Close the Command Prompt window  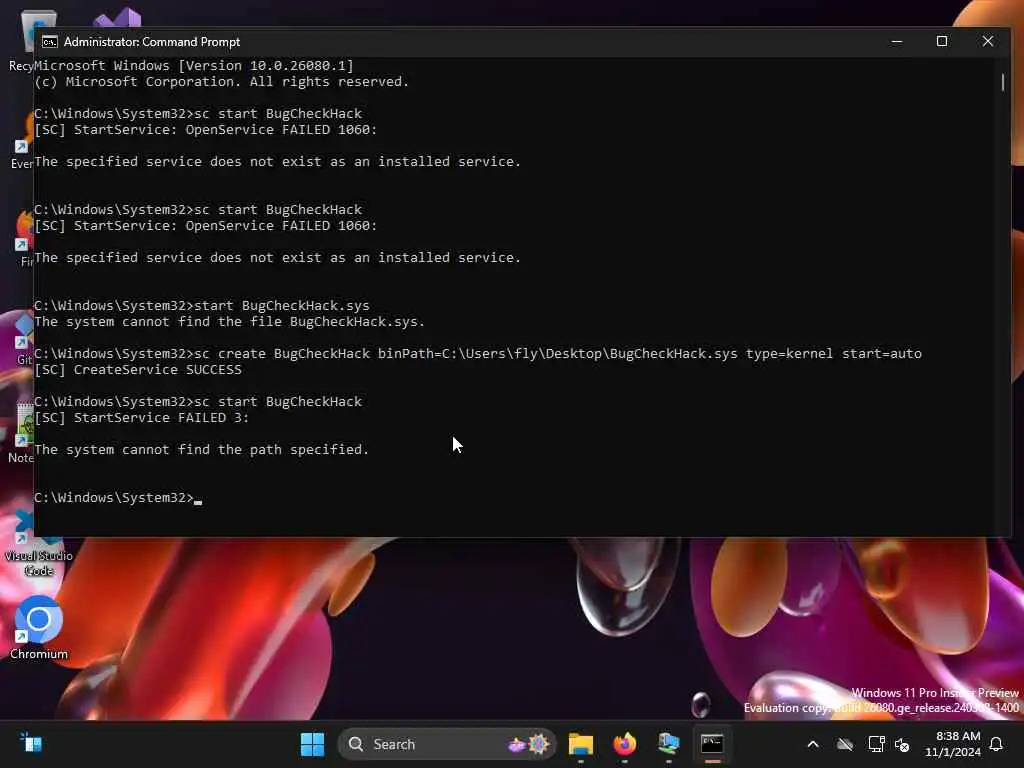pyautogui.click(x=987, y=41)
